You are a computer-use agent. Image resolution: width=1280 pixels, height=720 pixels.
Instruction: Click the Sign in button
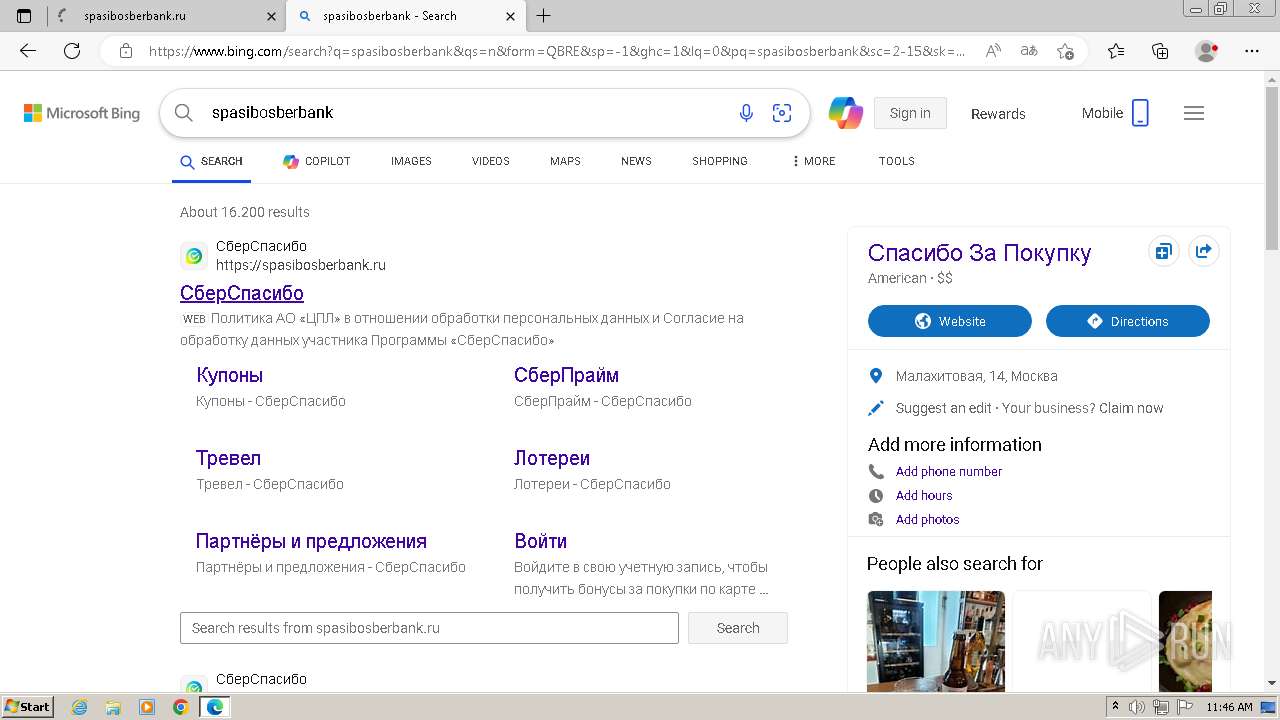[910, 113]
